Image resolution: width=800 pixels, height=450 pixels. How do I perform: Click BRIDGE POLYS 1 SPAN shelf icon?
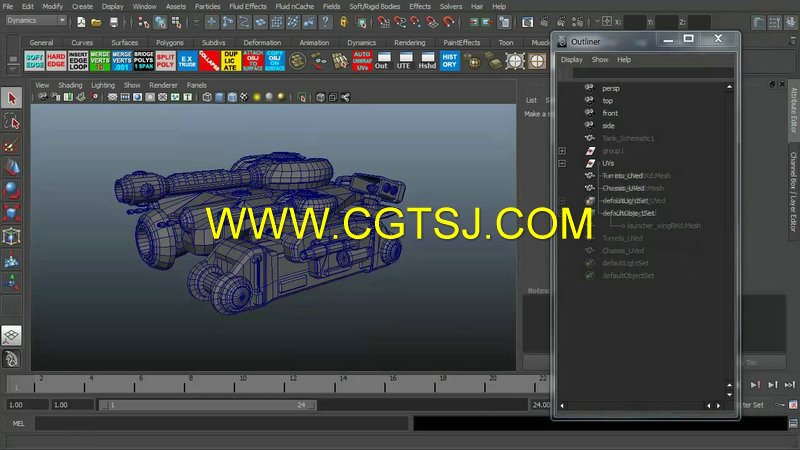[144, 61]
